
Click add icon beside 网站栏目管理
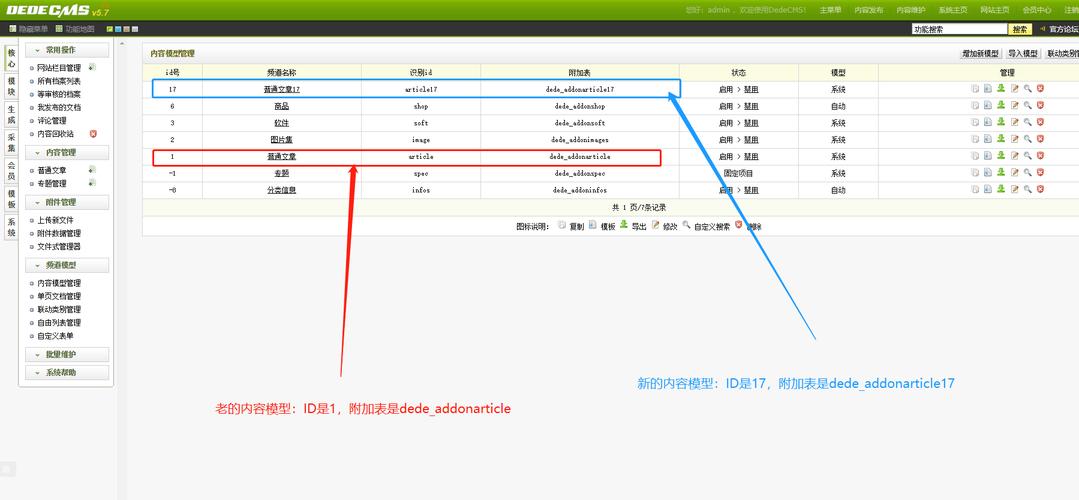click(x=92, y=67)
